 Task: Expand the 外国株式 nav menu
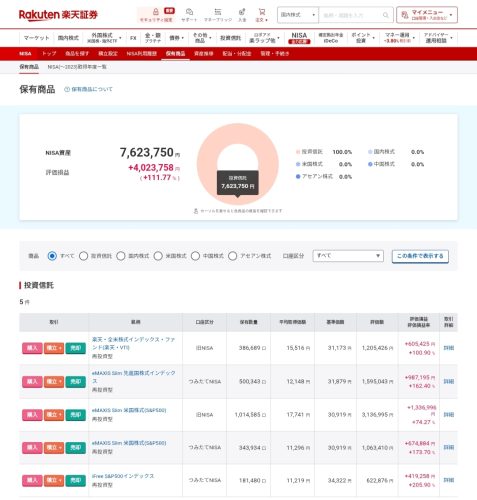tap(104, 38)
